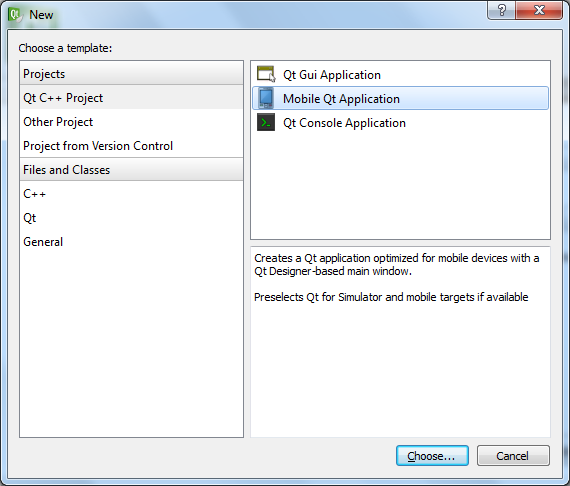Close the New dialog window
The image size is (570, 486).
click(x=539, y=10)
